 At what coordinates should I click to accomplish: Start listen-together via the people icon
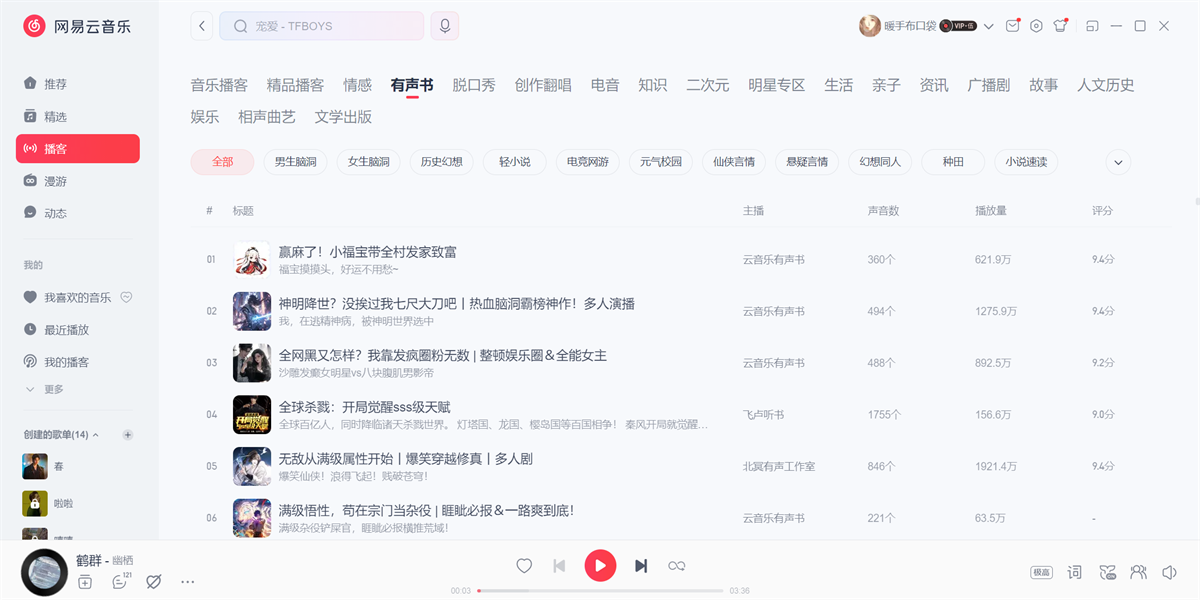click(1138, 572)
